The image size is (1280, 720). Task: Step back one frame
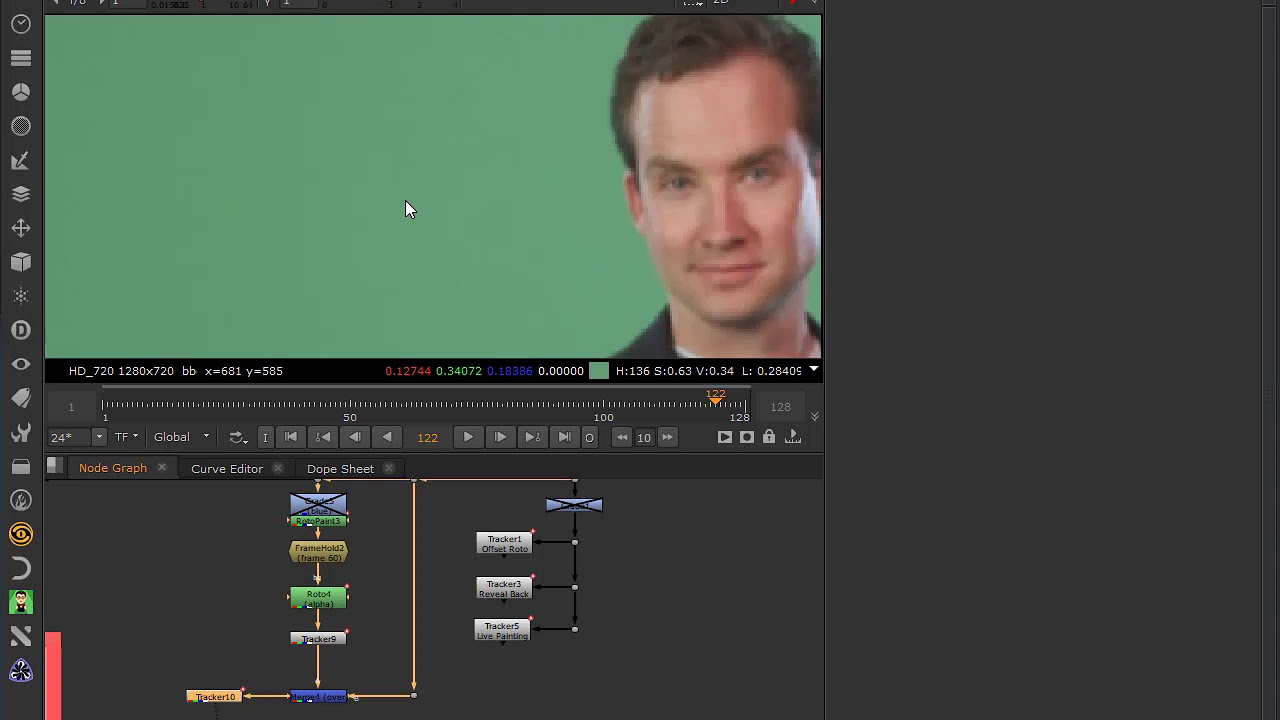355,437
